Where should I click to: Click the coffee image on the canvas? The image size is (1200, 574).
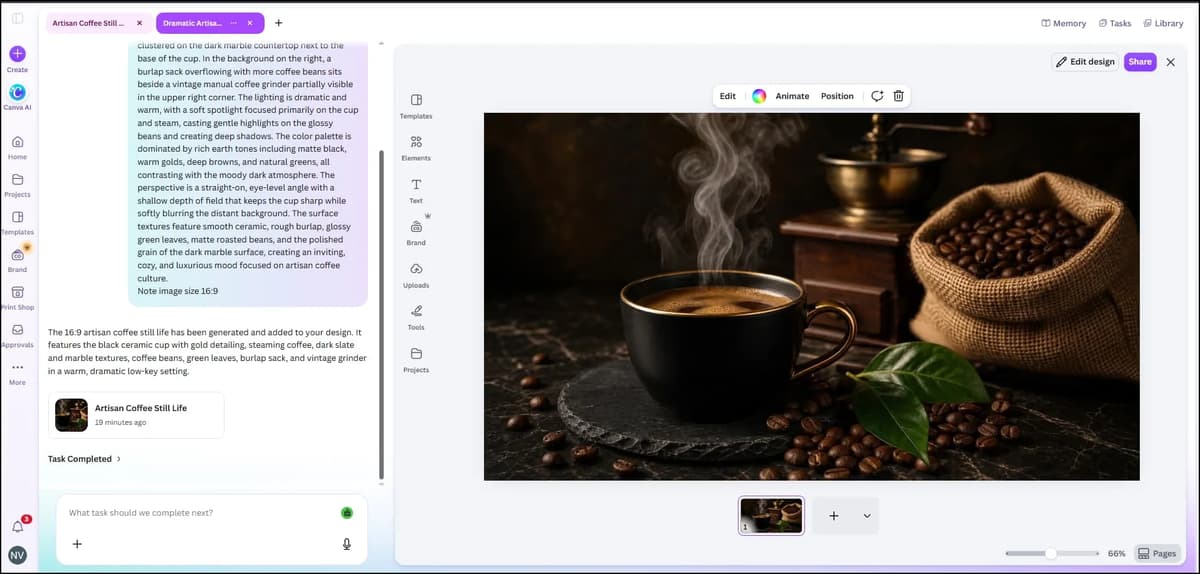pyautogui.click(x=811, y=296)
